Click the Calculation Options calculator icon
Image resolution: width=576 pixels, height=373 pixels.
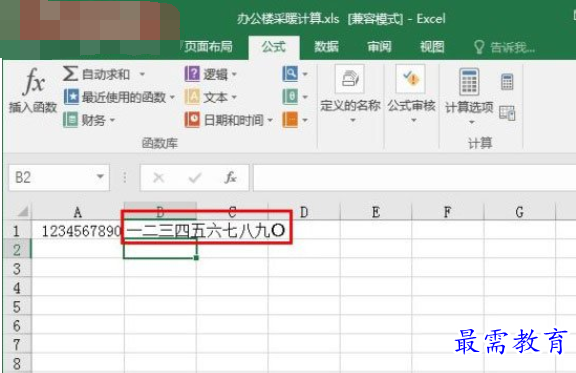point(469,82)
